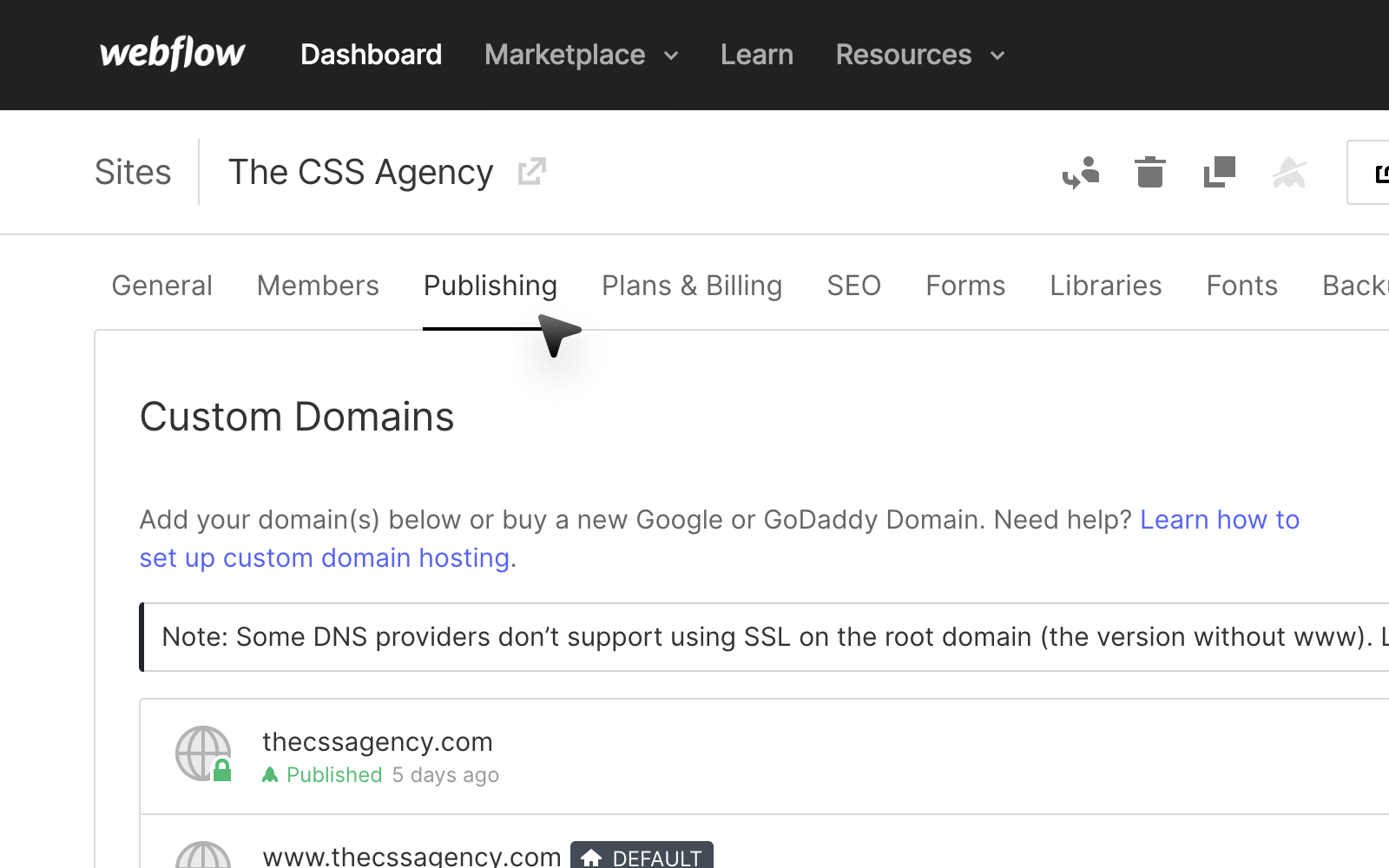1389x868 pixels.
Task: Click the duplicate site icon
Action: point(1220,172)
